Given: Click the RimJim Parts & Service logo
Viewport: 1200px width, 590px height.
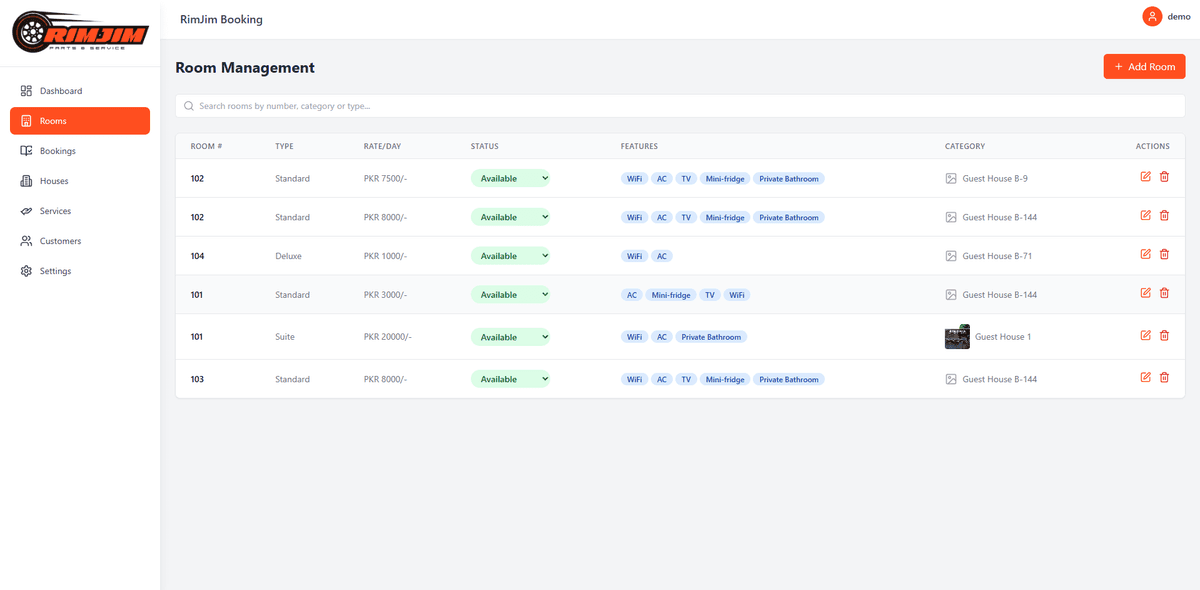Looking at the screenshot, I should coord(80,33).
